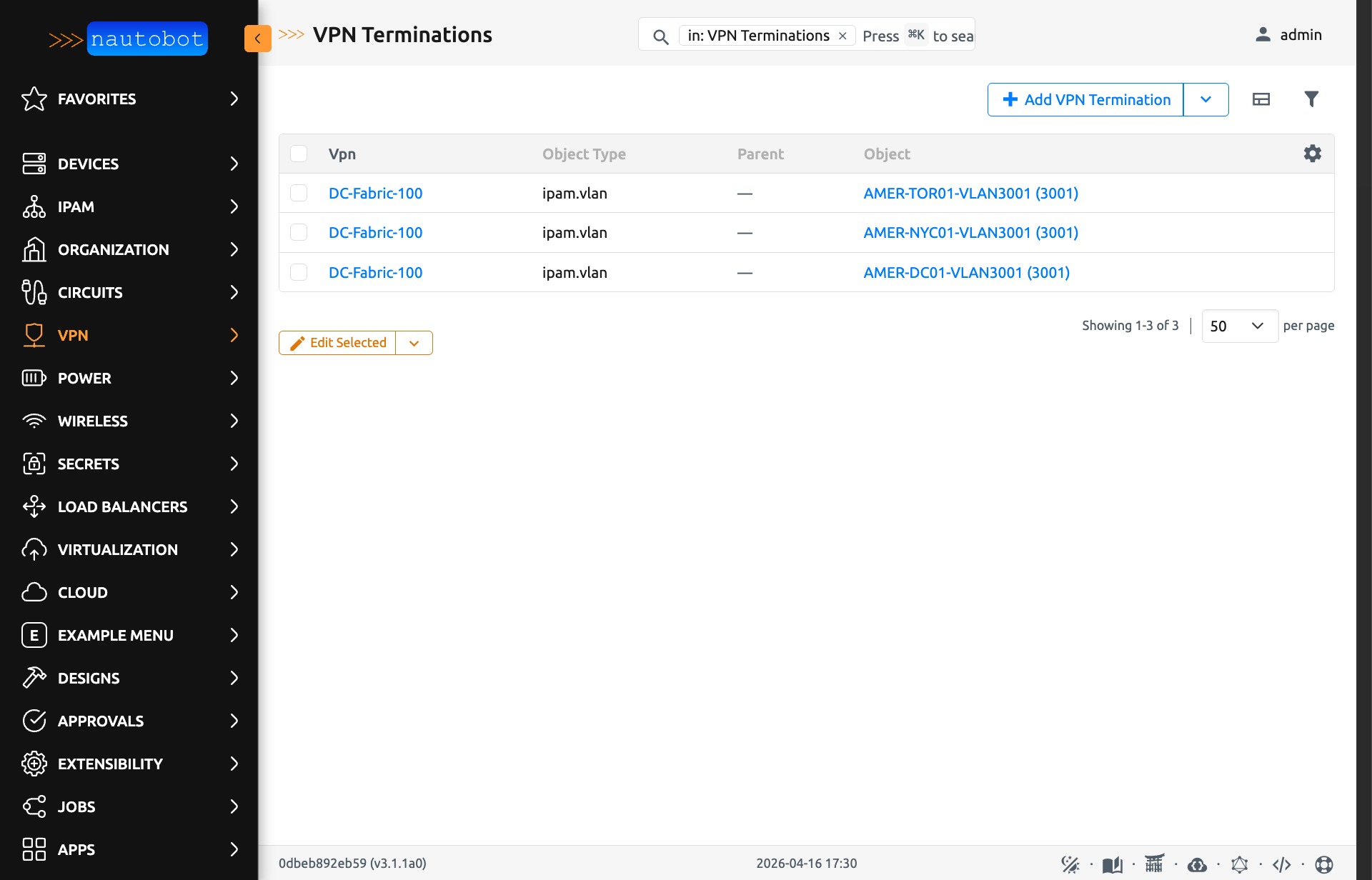Expand the VIRTUALIZATION sidebar menu
This screenshot has height=880, width=1372.
click(119, 549)
